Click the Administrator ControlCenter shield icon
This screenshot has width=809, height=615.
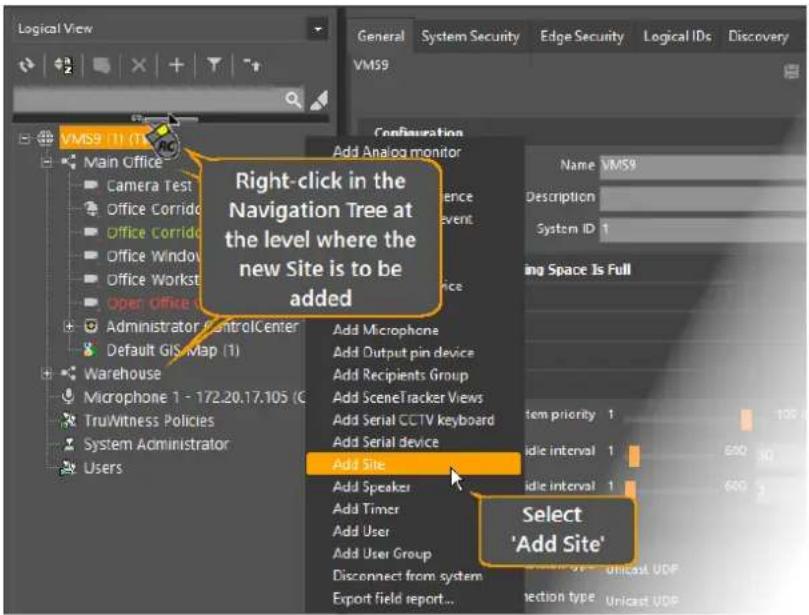tap(91, 326)
